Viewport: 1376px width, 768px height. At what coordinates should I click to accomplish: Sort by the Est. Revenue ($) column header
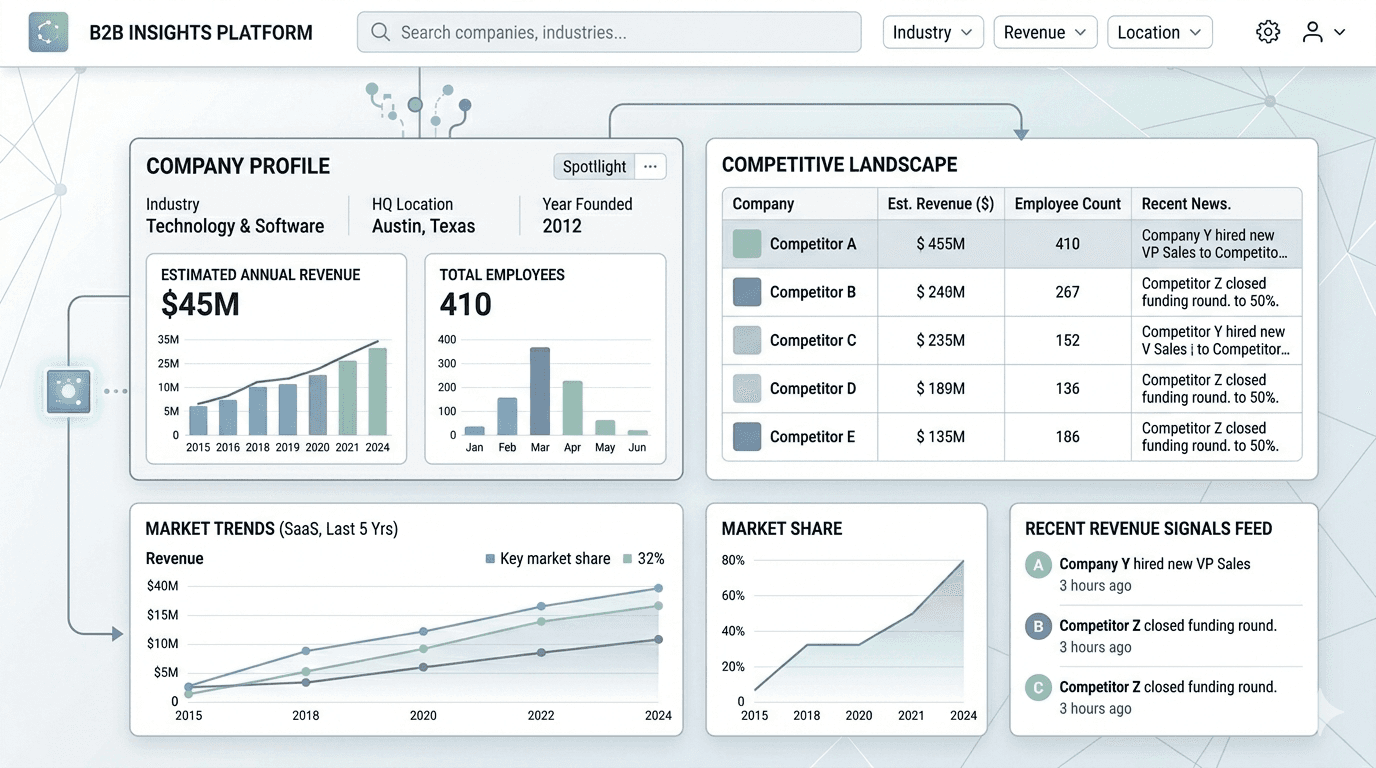941,204
